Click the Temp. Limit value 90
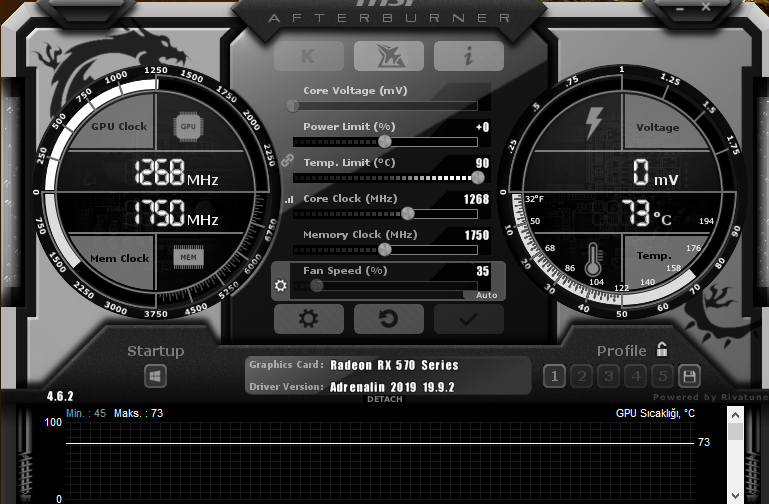769x504 pixels. (x=483, y=163)
